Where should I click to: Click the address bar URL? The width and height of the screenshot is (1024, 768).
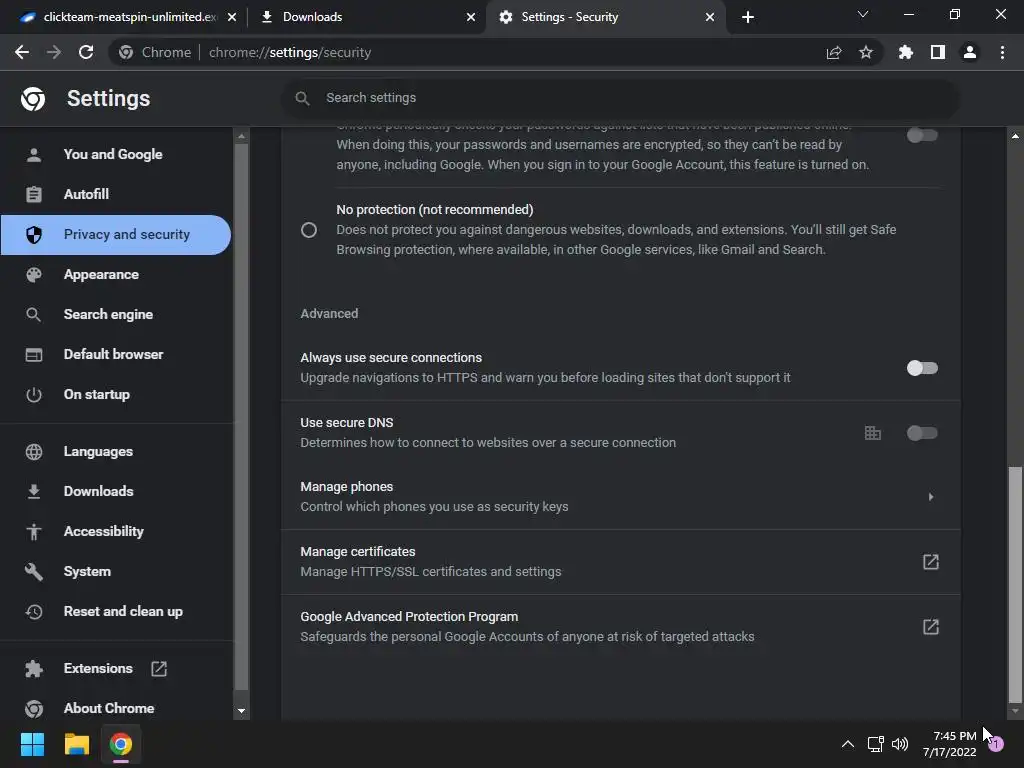(x=289, y=52)
